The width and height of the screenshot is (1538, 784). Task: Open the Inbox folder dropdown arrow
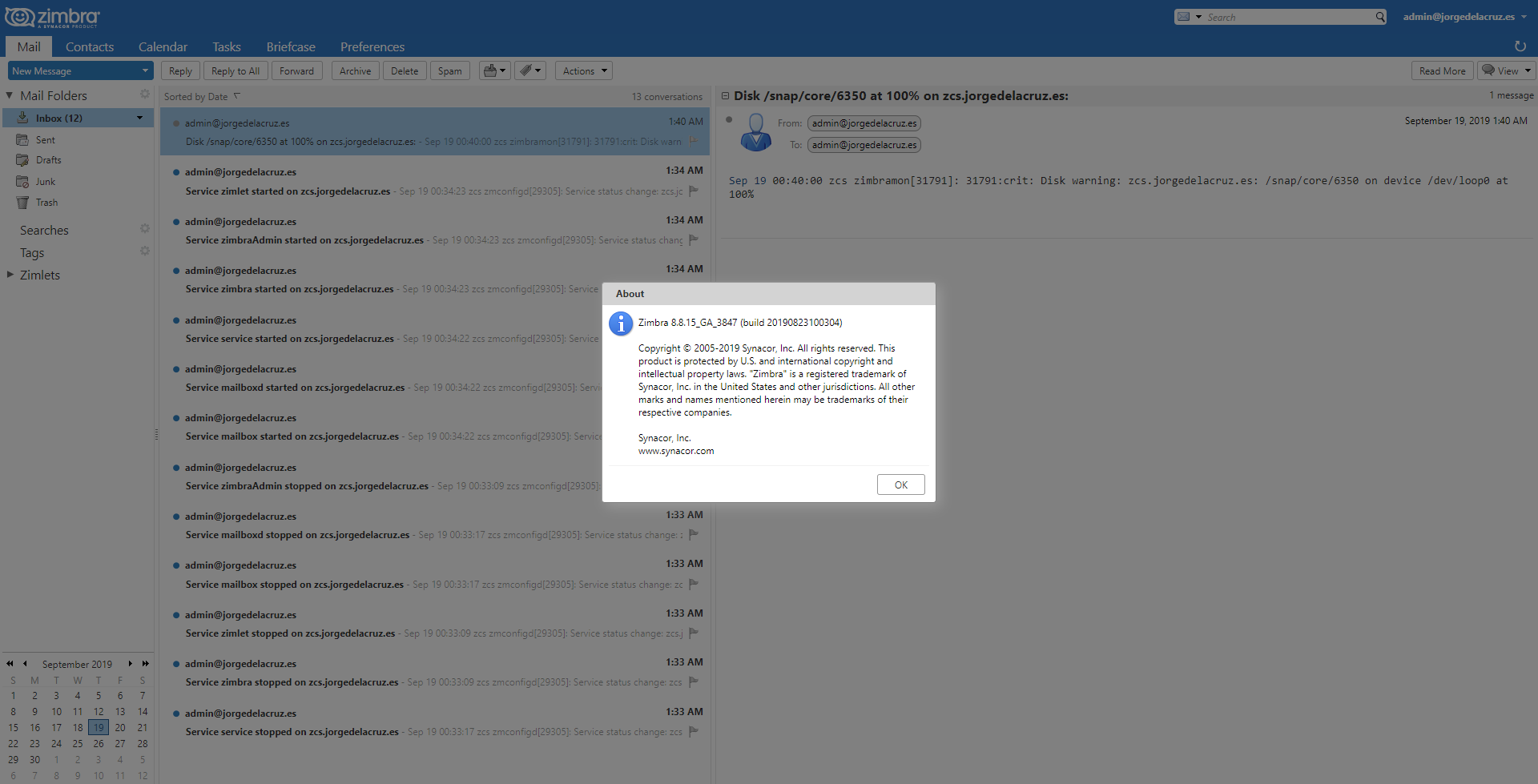[x=139, y=118]
